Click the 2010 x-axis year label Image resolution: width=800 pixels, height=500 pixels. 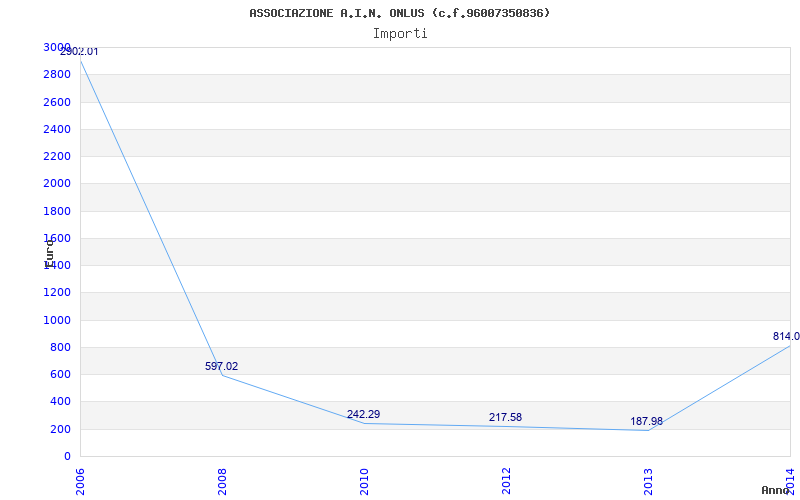click(x=364, y=482)
